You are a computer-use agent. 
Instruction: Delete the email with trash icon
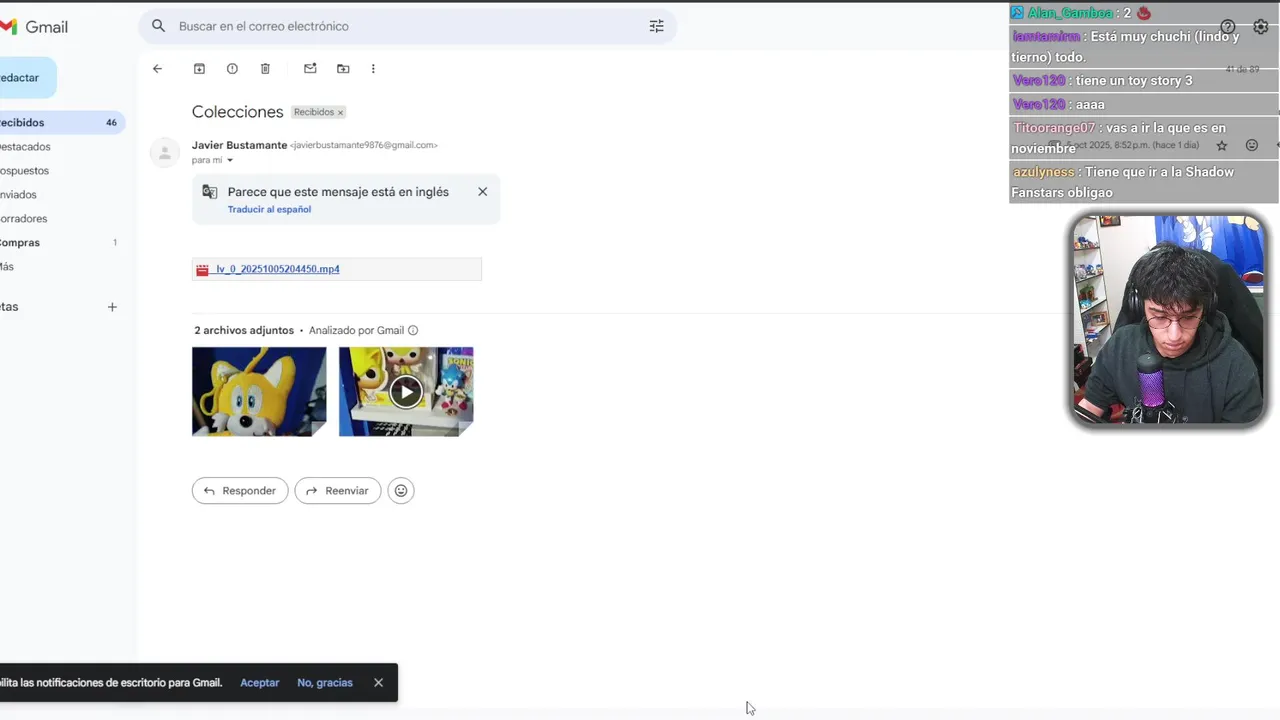click(265, 69)
